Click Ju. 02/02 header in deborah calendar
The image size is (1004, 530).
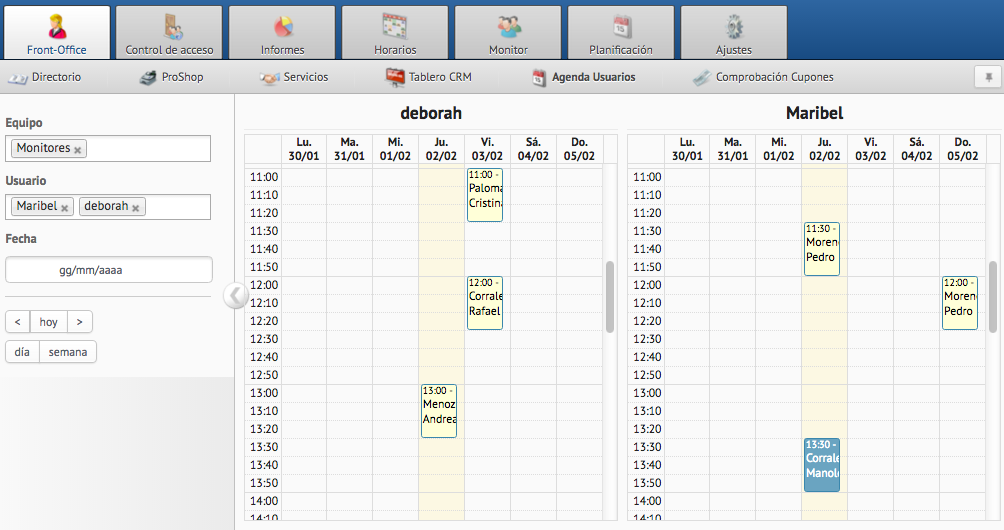441,149
